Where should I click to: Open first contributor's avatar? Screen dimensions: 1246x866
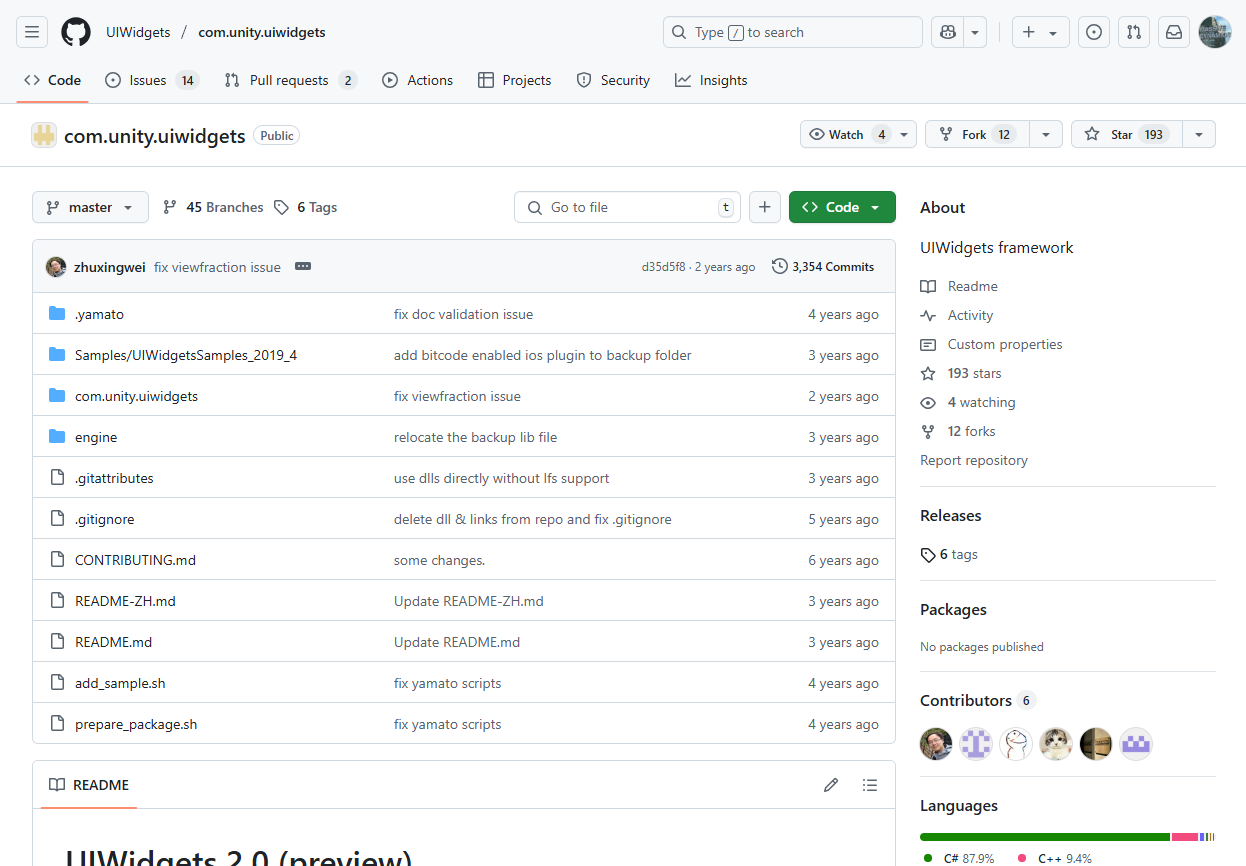(936, 744)
